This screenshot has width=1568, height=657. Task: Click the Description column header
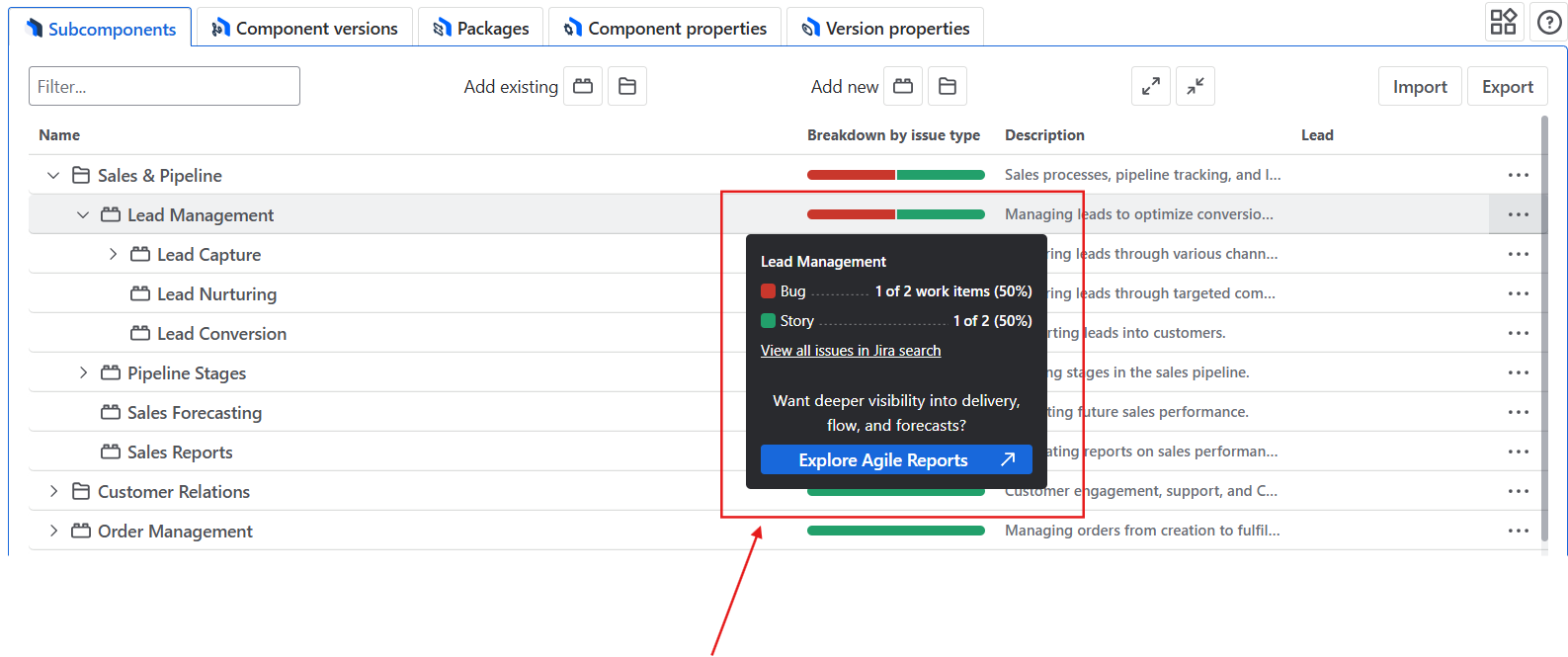click(x=1044, y=135)
